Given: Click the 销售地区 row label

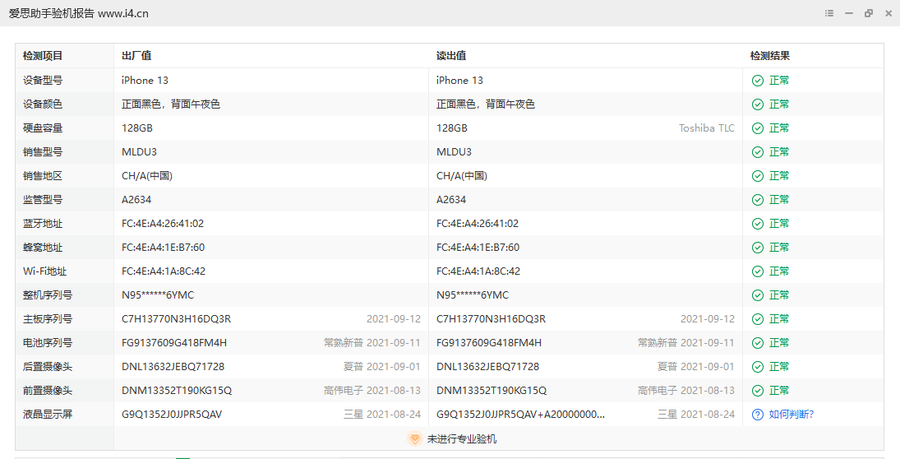Looking at the screenshot, I should pos(42,176).
